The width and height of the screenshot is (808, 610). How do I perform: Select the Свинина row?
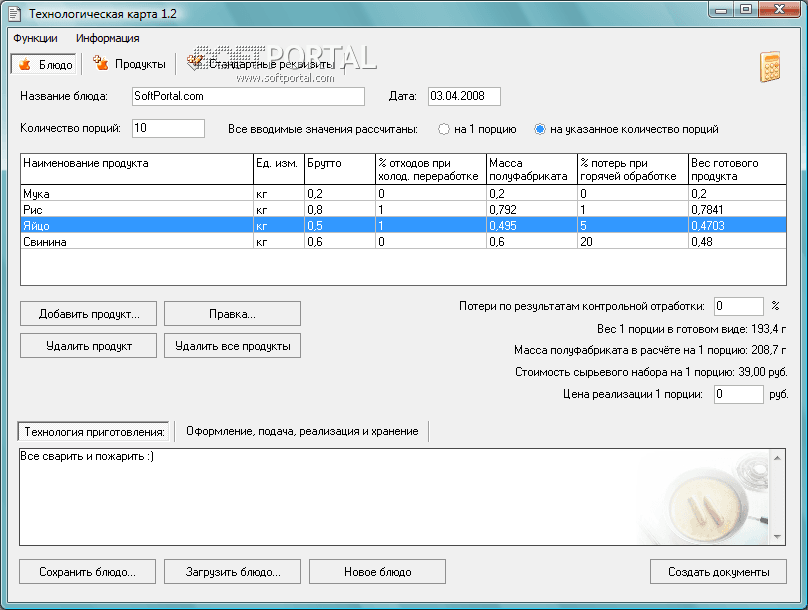click(x=403, y=242)
